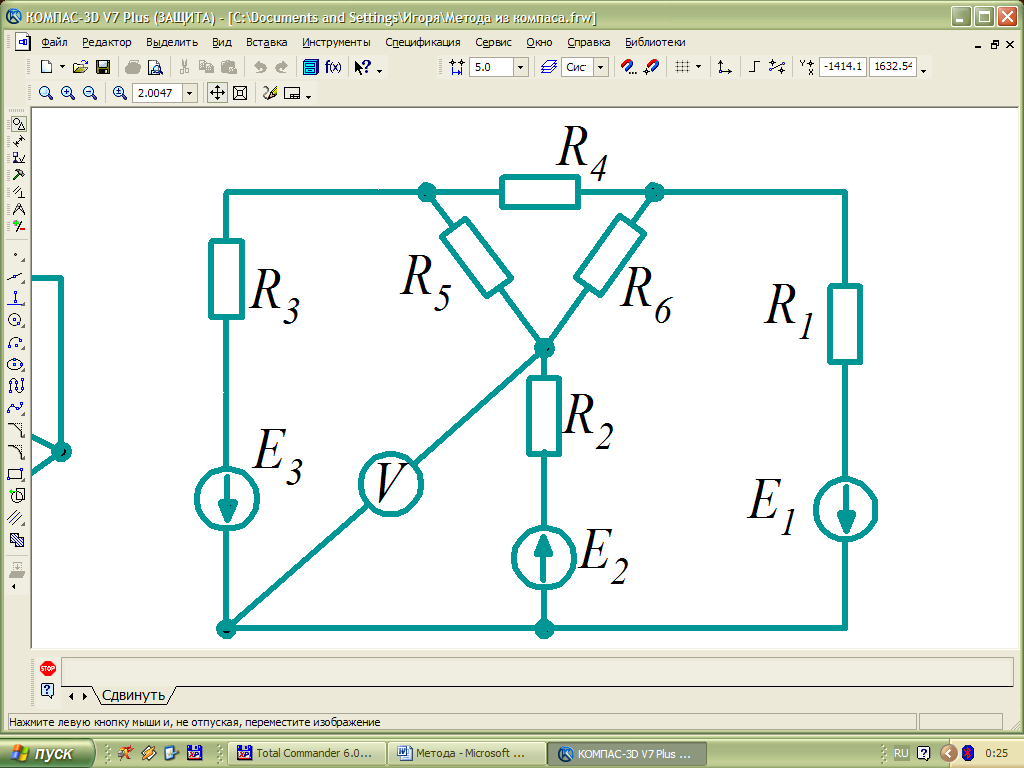Switch to Designations panel icon

pyautogui.click(x=18, y=158)
